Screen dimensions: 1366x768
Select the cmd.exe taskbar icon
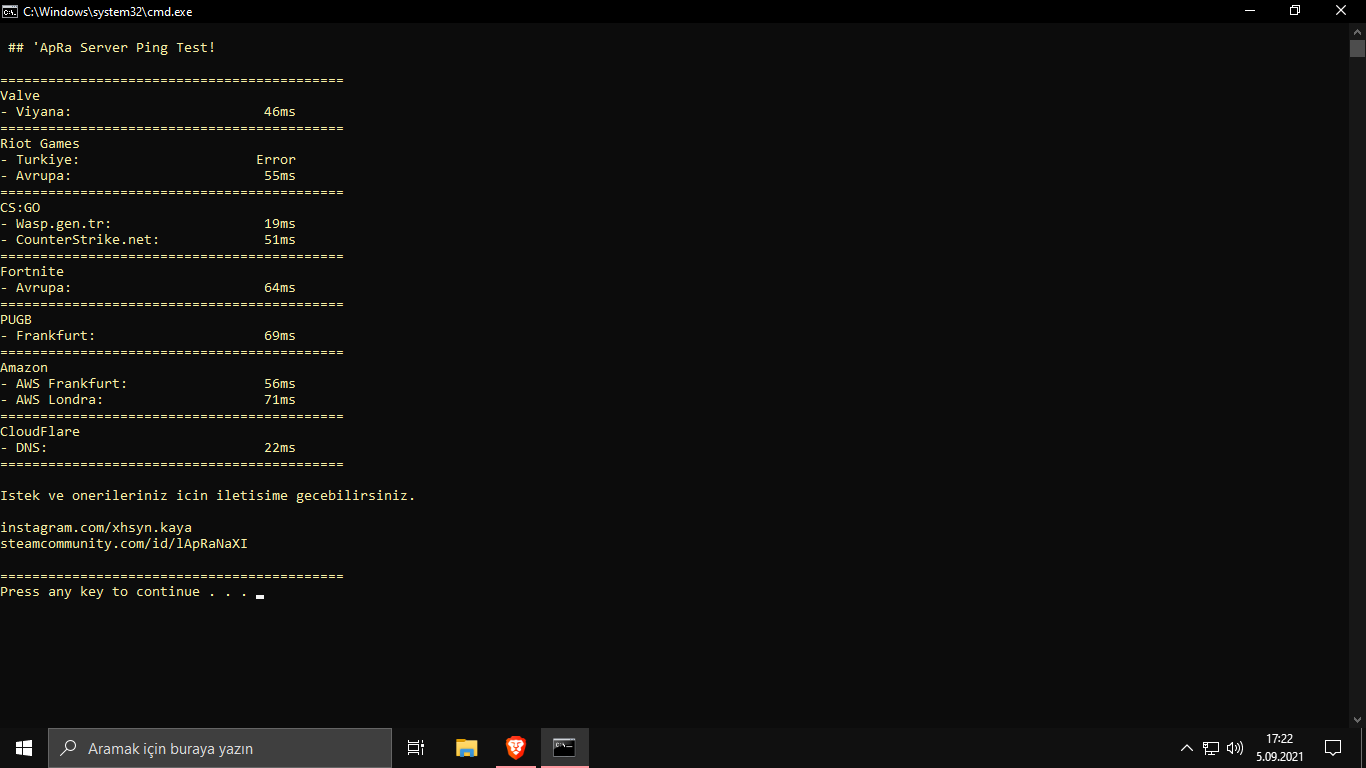pyautogui.click(x=565, y=748)
